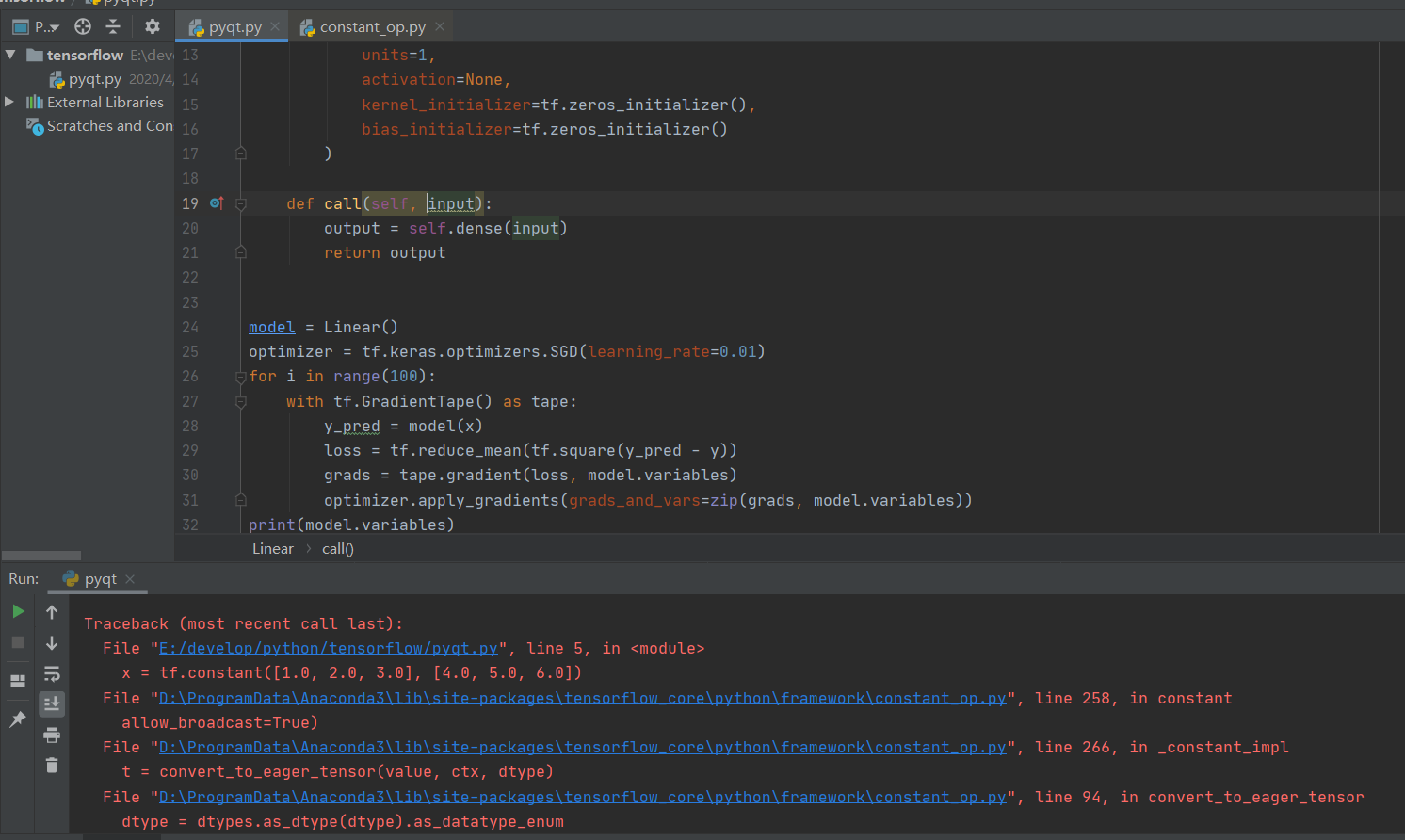This screenshot has height=840, width=1405.
Task: Click the Linear breadcrumb in the editor
Action: pos(272,549)
